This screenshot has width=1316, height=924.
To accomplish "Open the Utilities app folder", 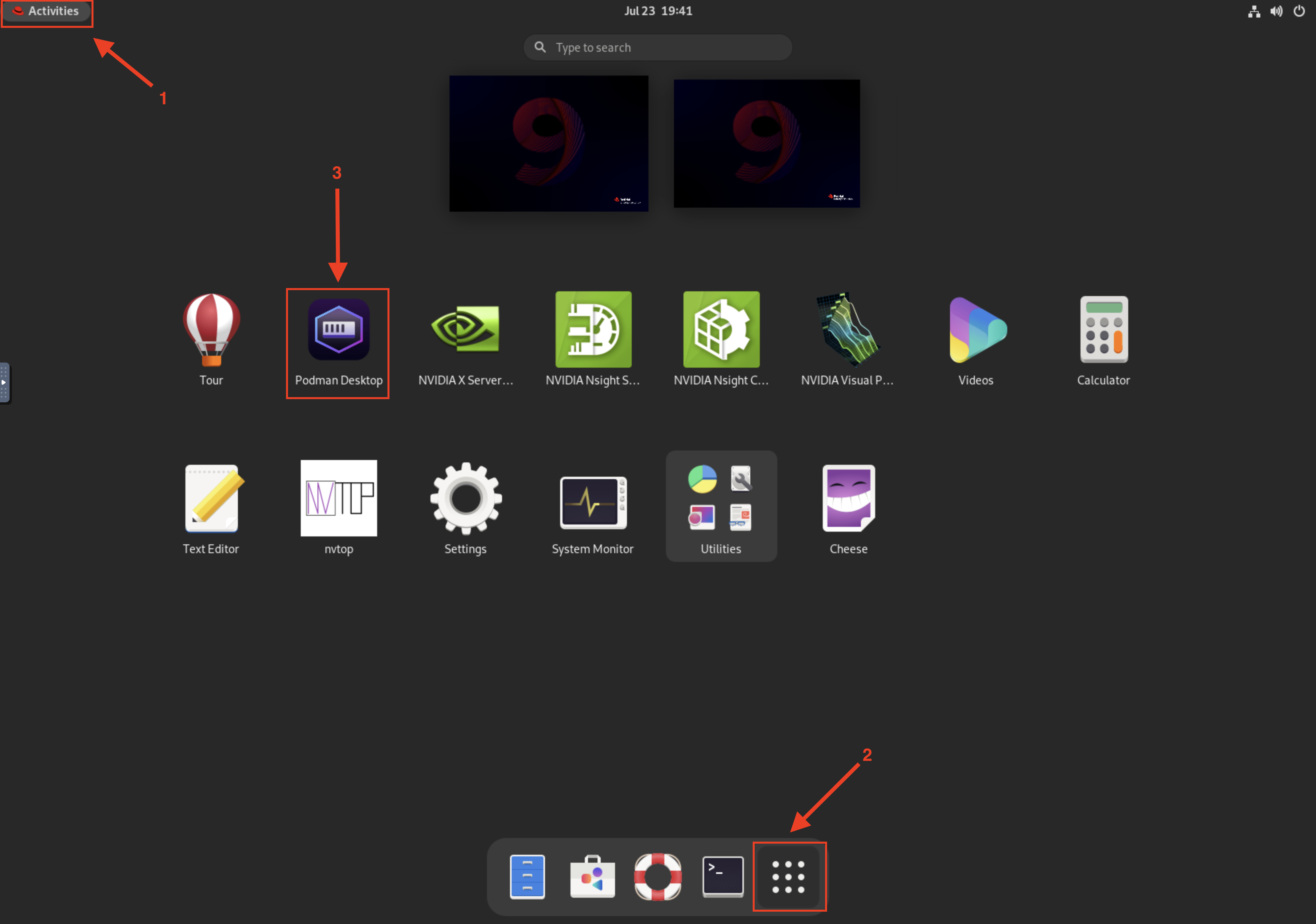I will 721,506.
